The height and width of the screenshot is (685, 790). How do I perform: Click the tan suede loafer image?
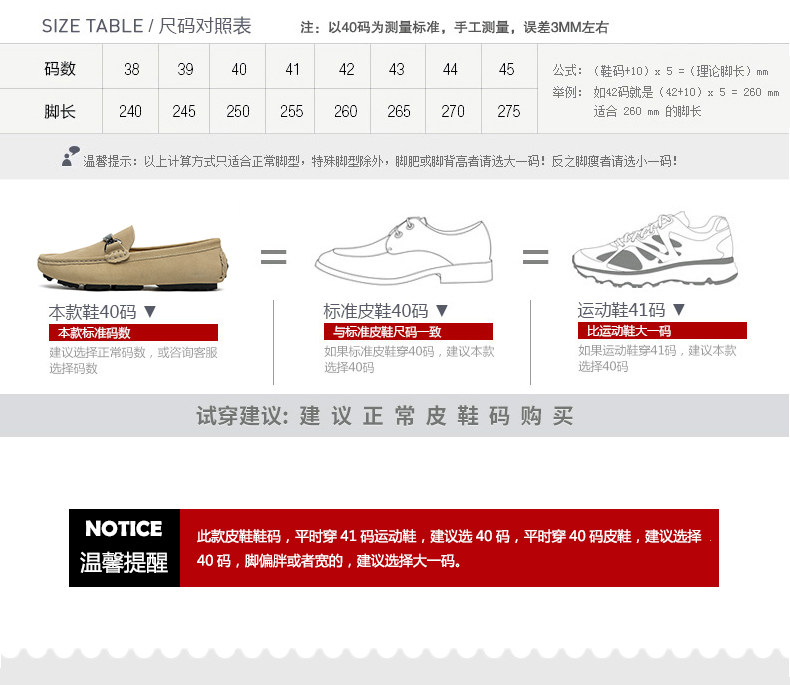click(133, 258)
